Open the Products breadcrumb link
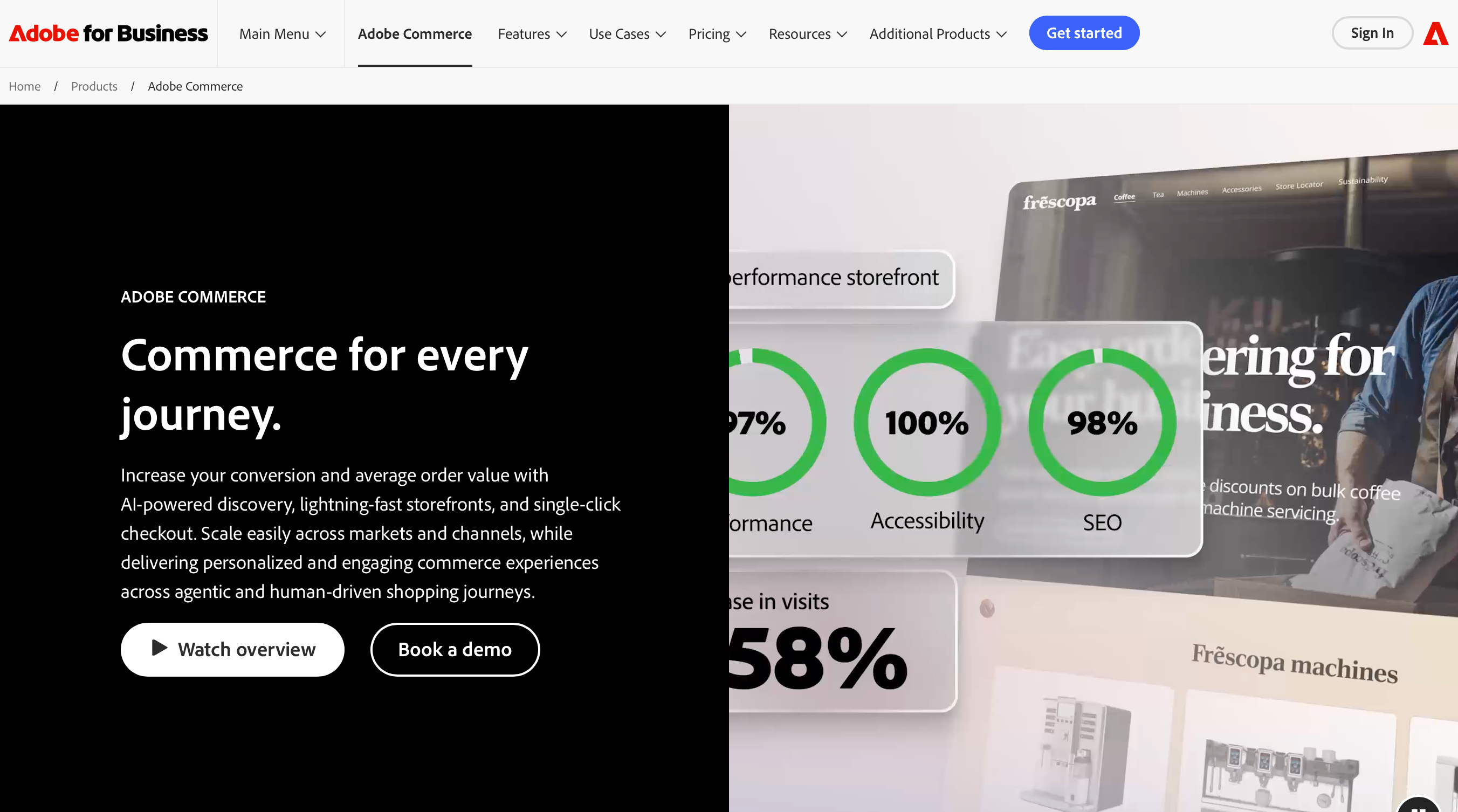This screenshot has height=812, width=1458. [x=94, y=86]
